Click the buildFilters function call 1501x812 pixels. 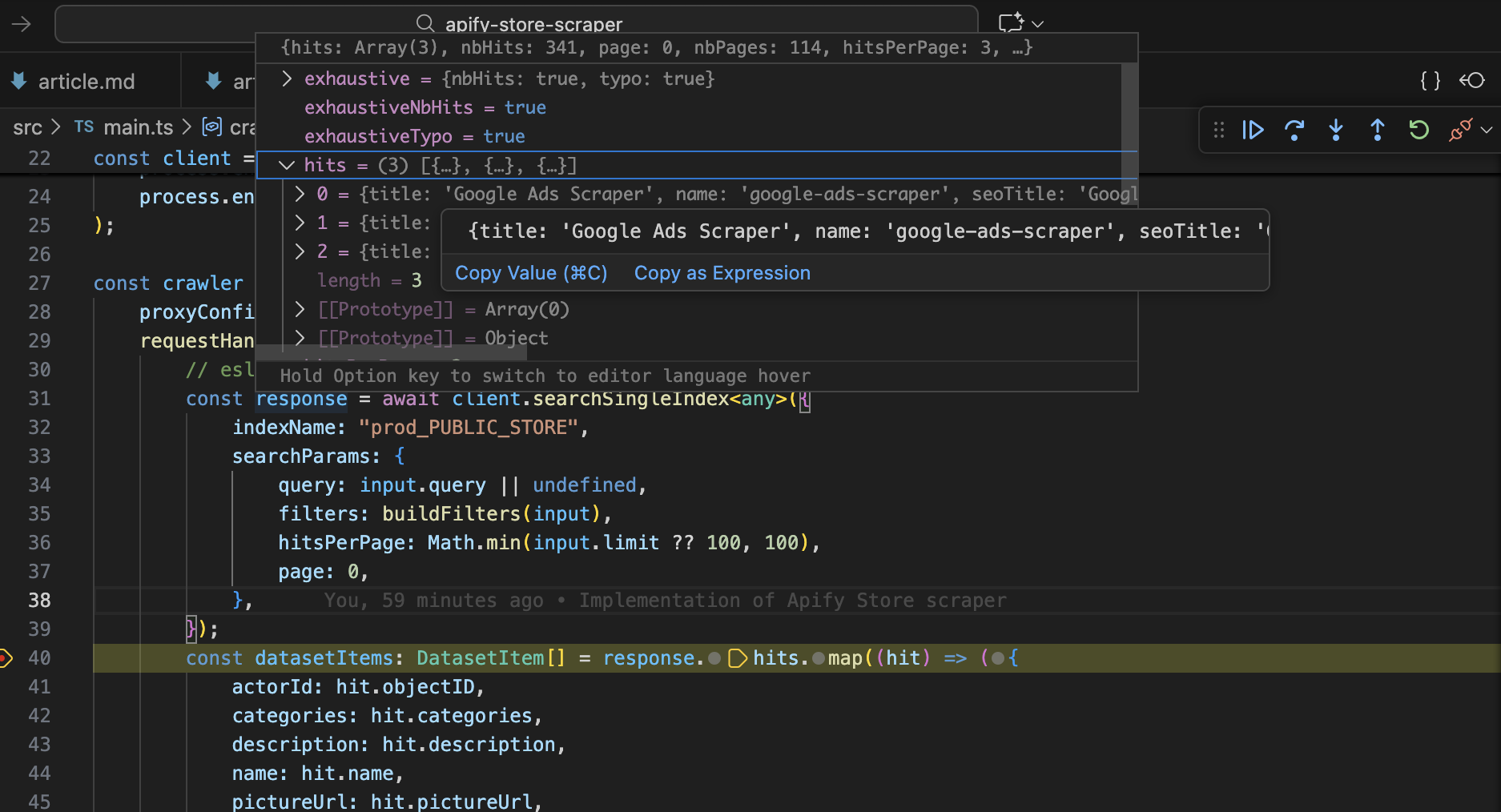click(452, 514)
